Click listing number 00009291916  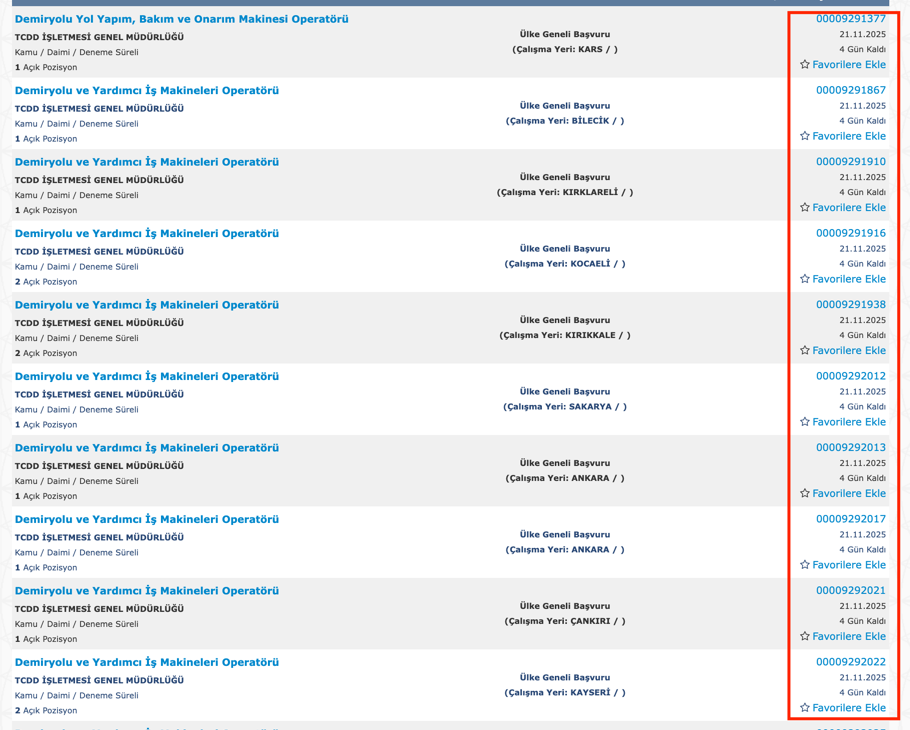[850, 233]
